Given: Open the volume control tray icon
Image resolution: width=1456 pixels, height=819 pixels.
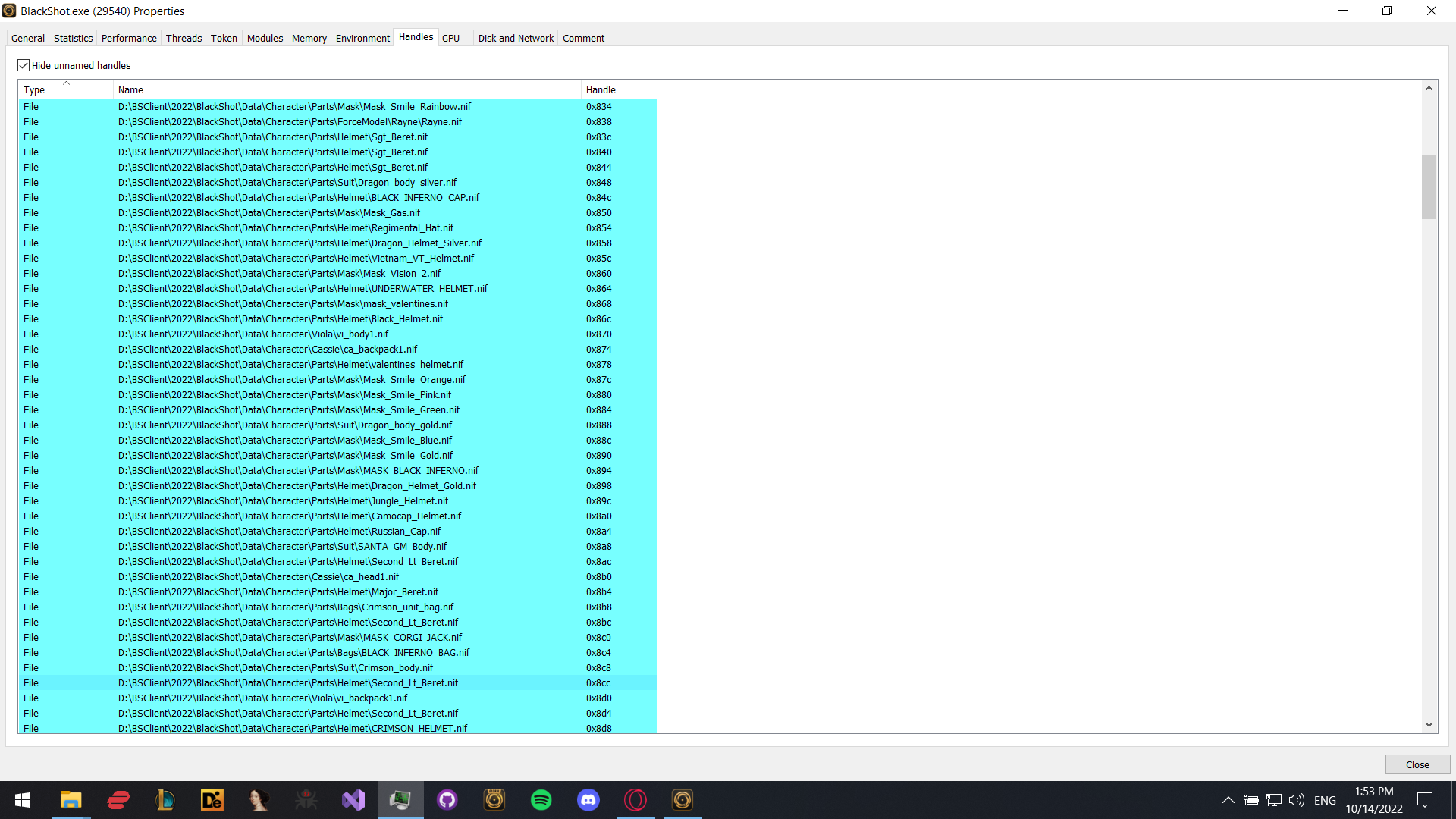Looking at the screenshot, I should click(1297, 800).
